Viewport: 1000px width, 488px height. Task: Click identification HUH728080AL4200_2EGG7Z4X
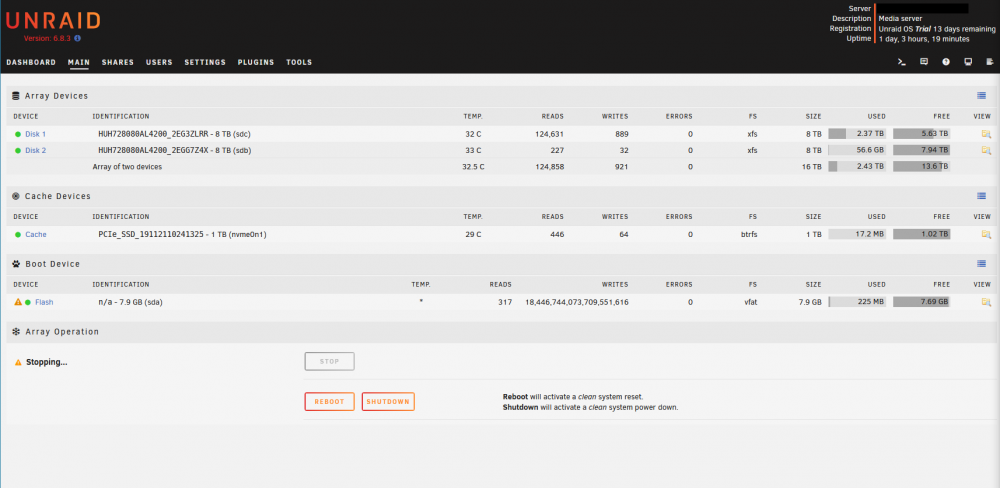click(x=151, y=151)
